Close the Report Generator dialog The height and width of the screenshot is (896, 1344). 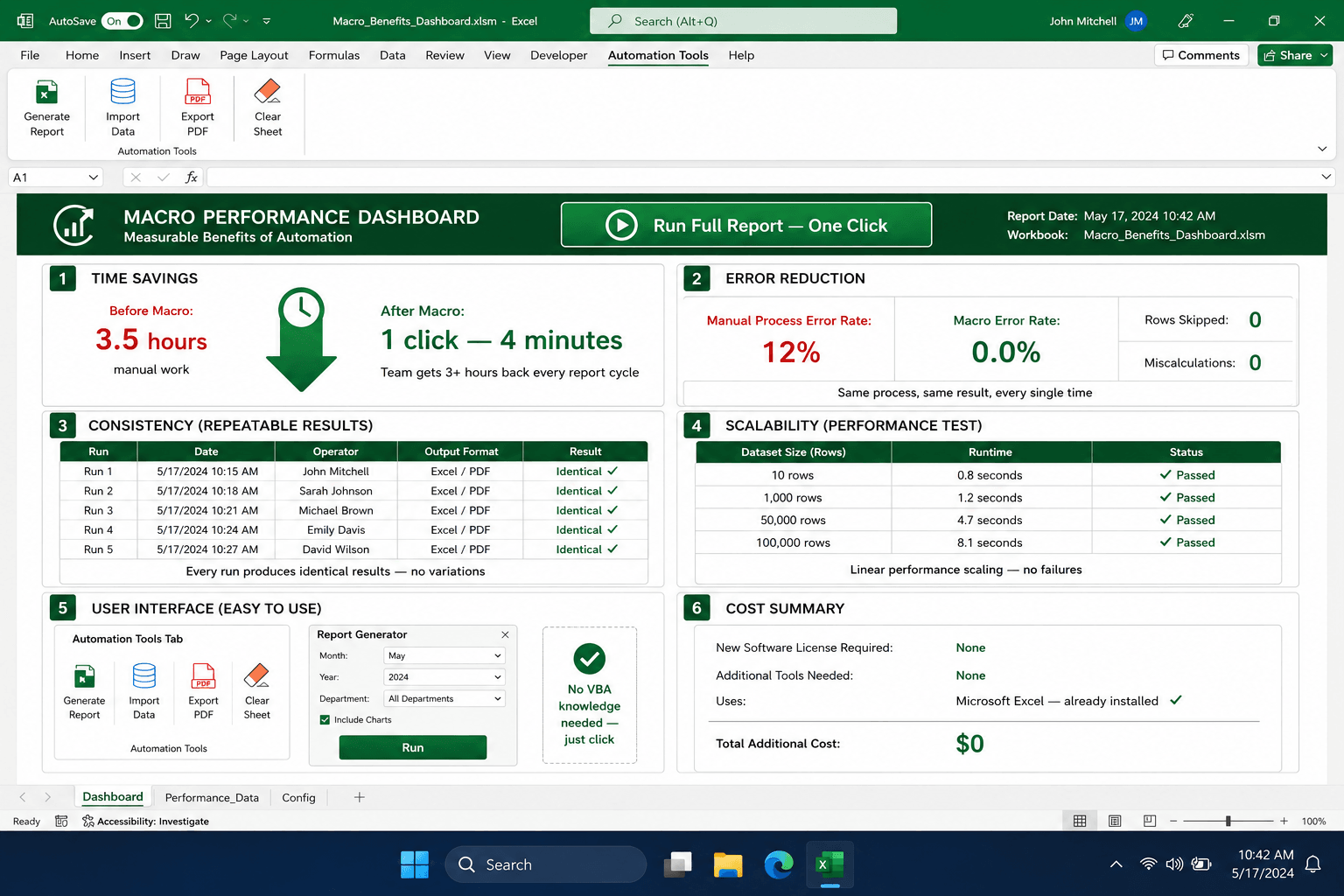pos(505,634)
